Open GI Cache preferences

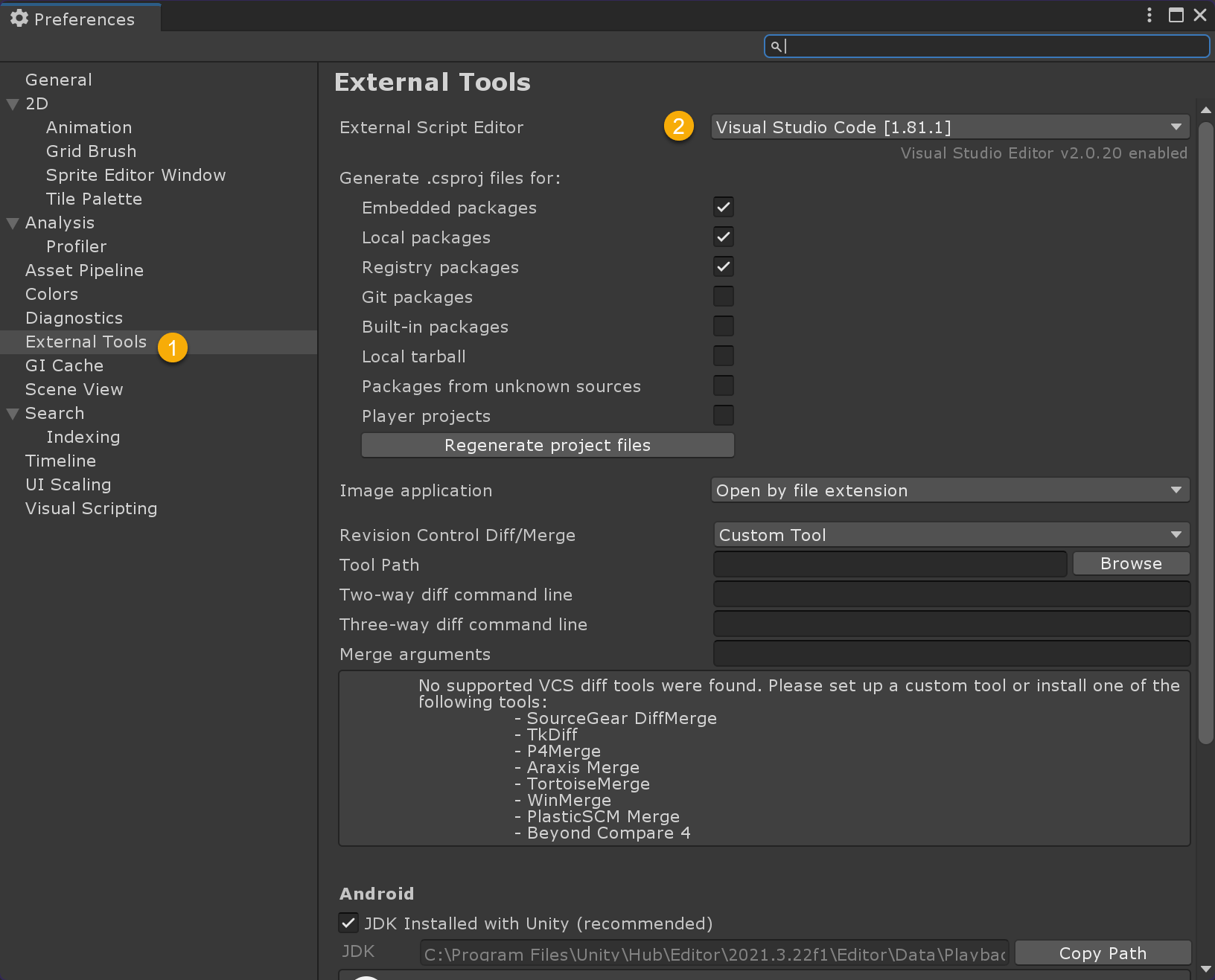coord(65,365)
